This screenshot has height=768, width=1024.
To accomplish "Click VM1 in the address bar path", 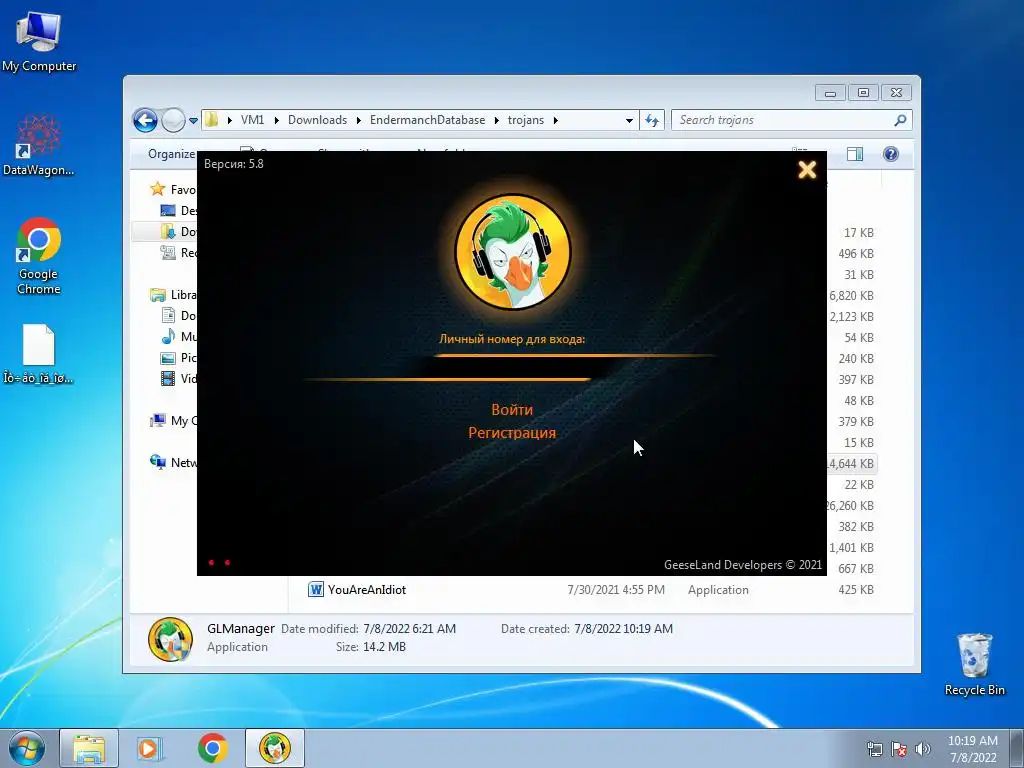I will point(252,120).
